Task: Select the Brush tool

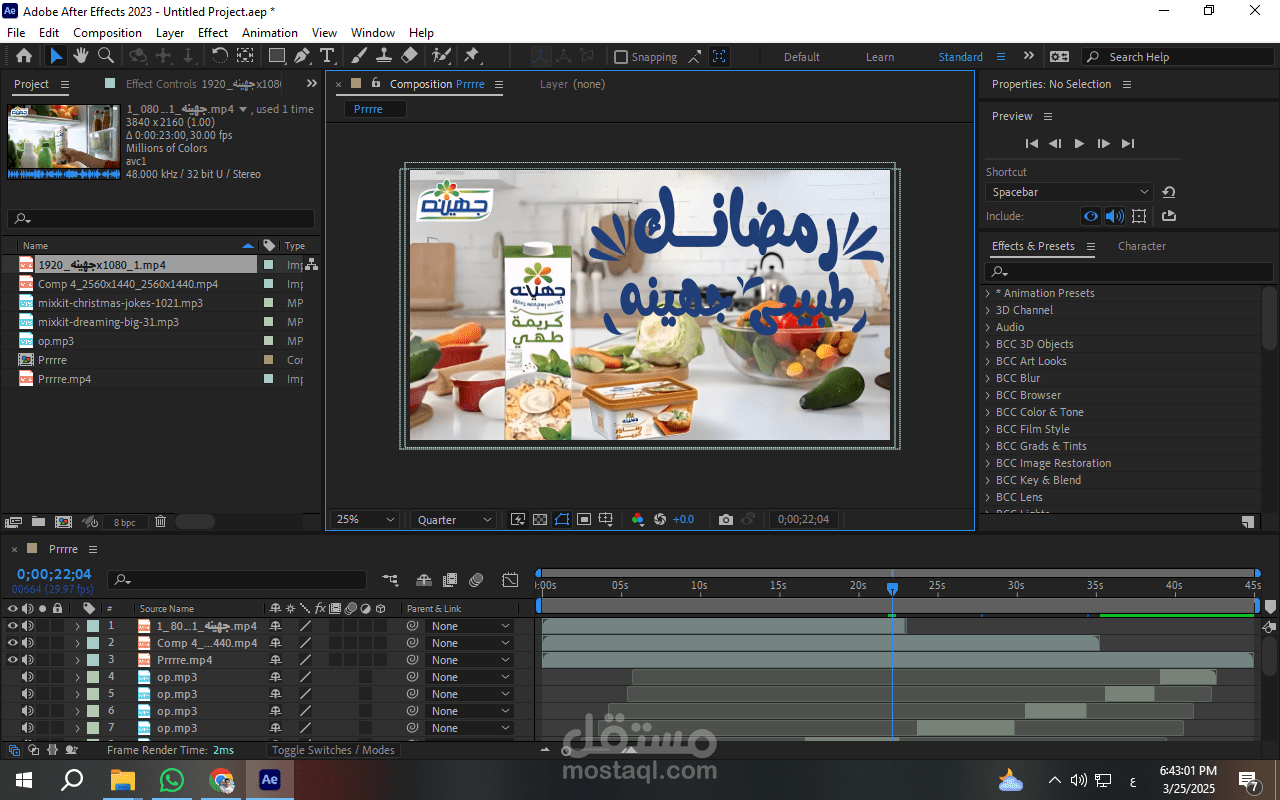Action: (x=359, y=56)
